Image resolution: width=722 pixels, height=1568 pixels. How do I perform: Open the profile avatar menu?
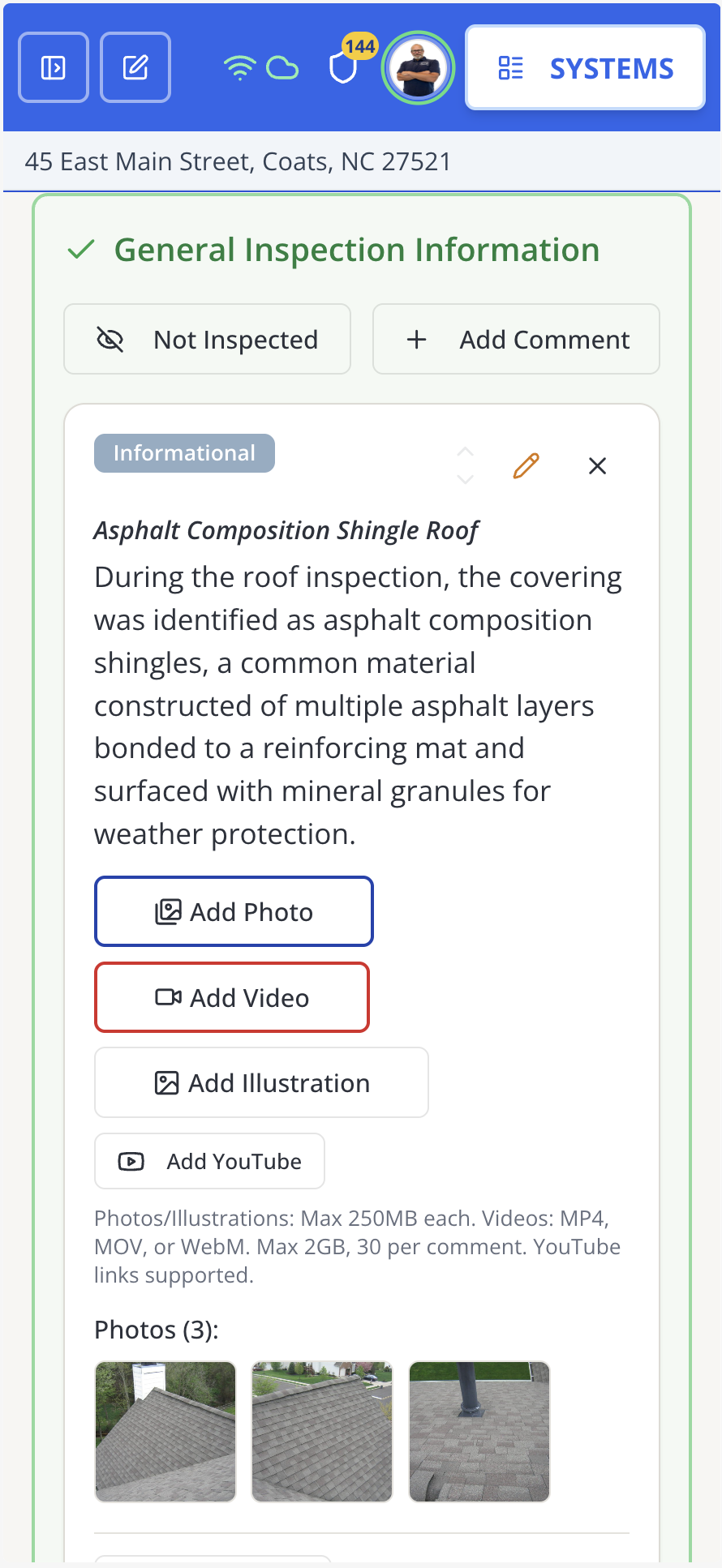(418, 68)
